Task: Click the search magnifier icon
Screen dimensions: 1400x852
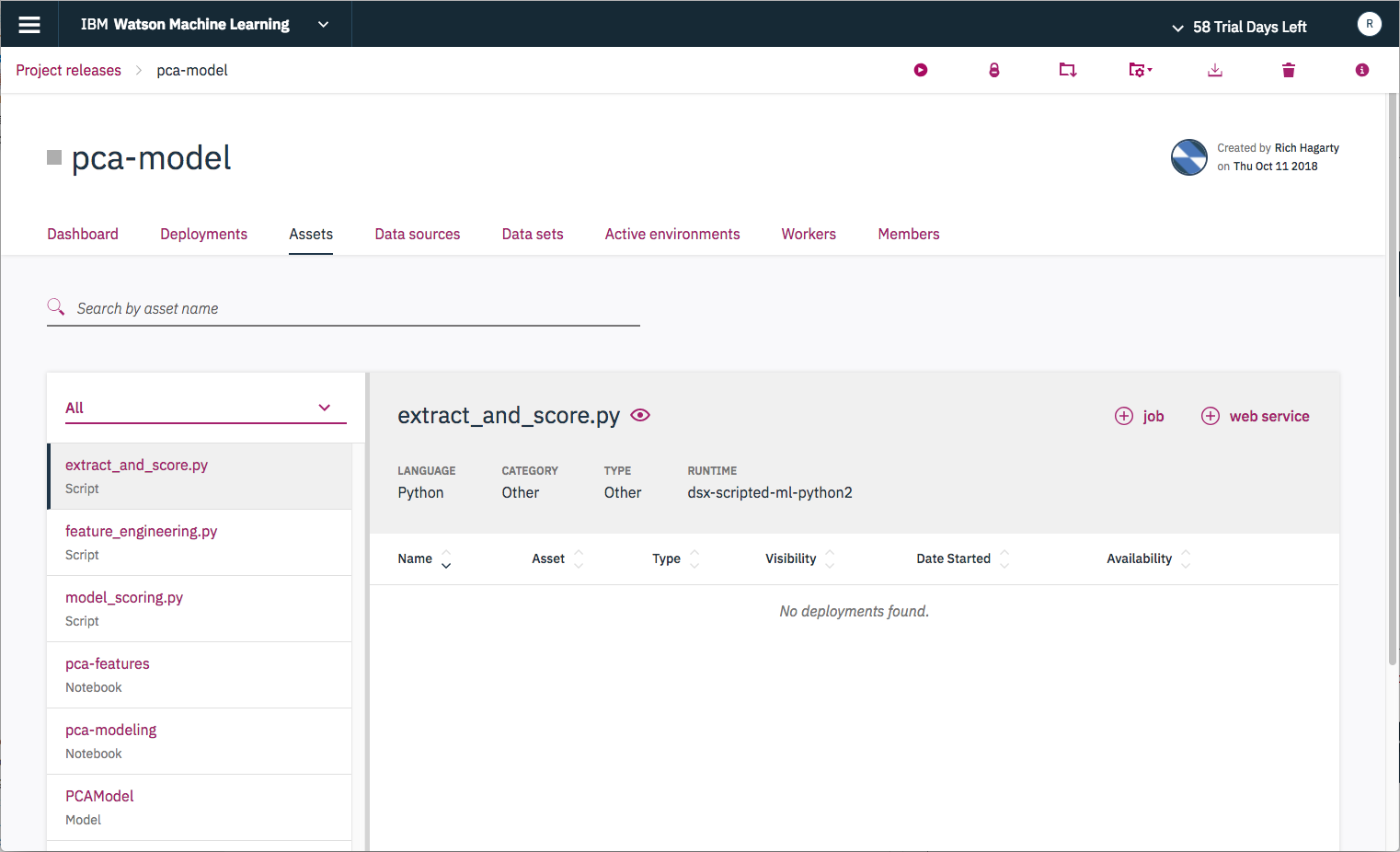Action: (x=56, y=306)
